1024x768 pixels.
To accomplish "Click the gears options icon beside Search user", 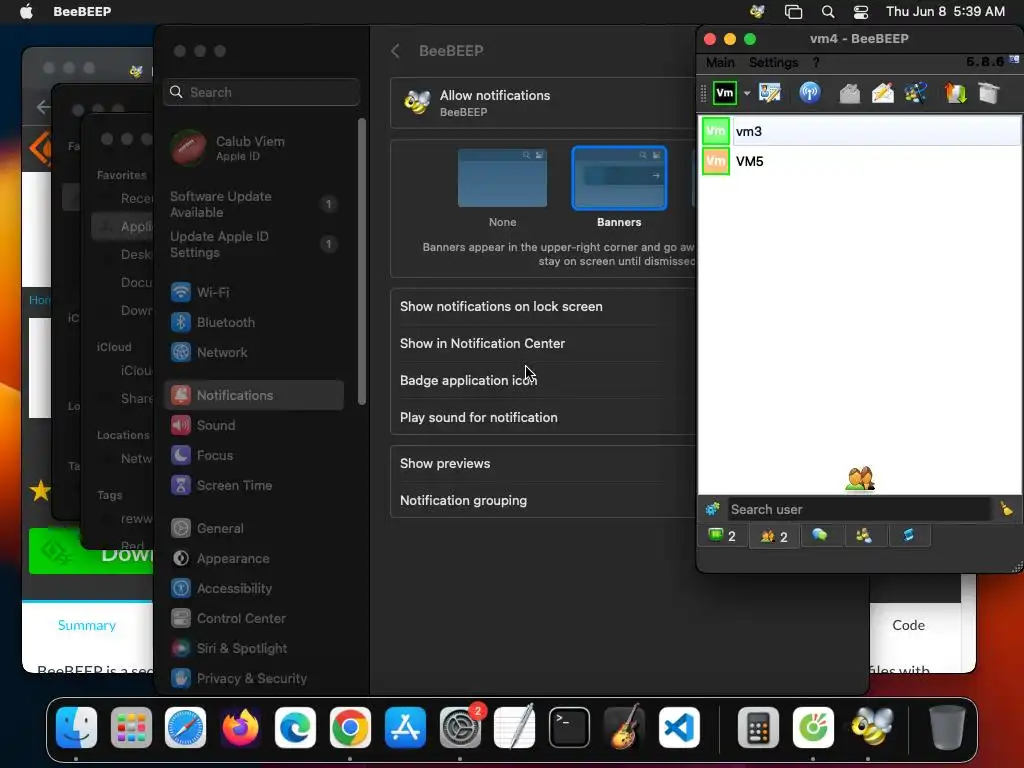I will (x=712, y=509).
